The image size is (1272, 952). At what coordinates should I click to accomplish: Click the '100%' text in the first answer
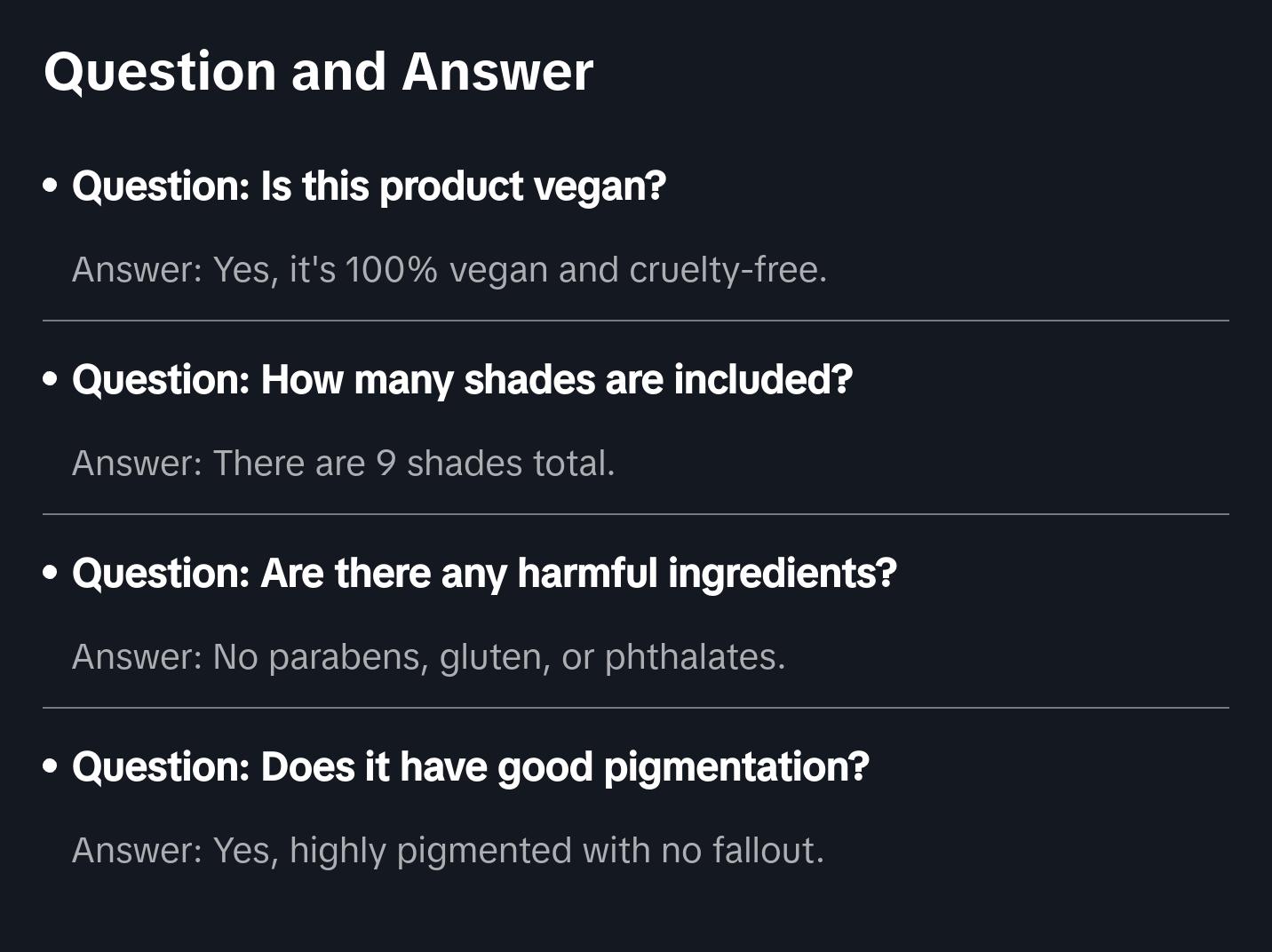click(391, 270)
